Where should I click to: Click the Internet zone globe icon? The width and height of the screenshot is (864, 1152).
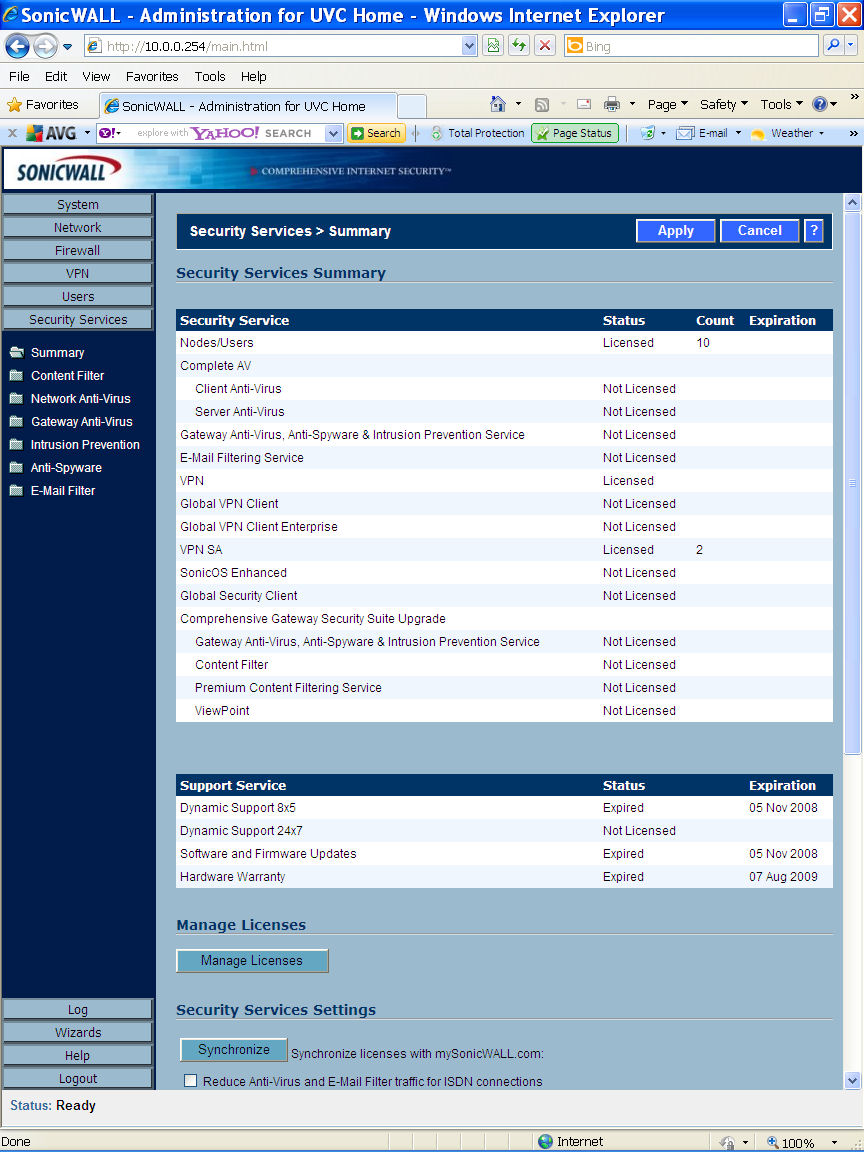pos(545,1141)
